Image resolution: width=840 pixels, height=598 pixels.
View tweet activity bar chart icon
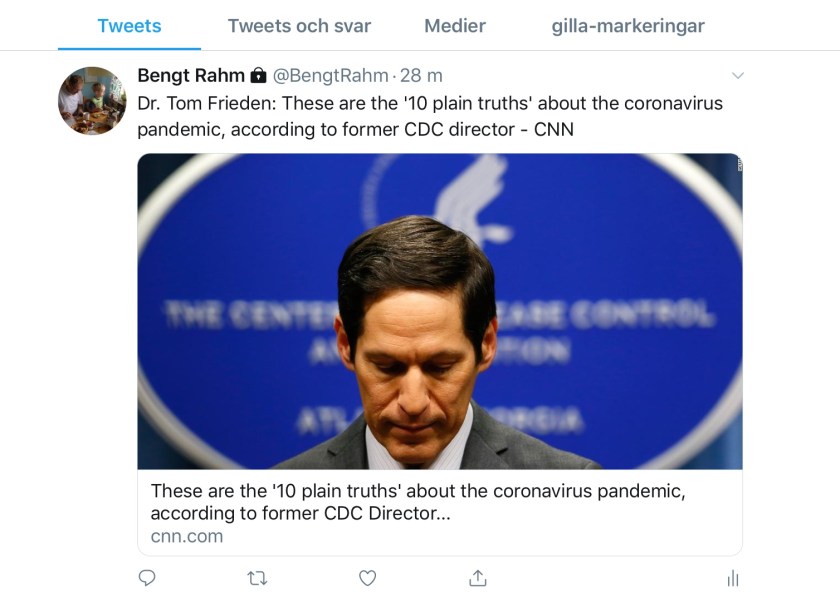[x=733, y=578]
